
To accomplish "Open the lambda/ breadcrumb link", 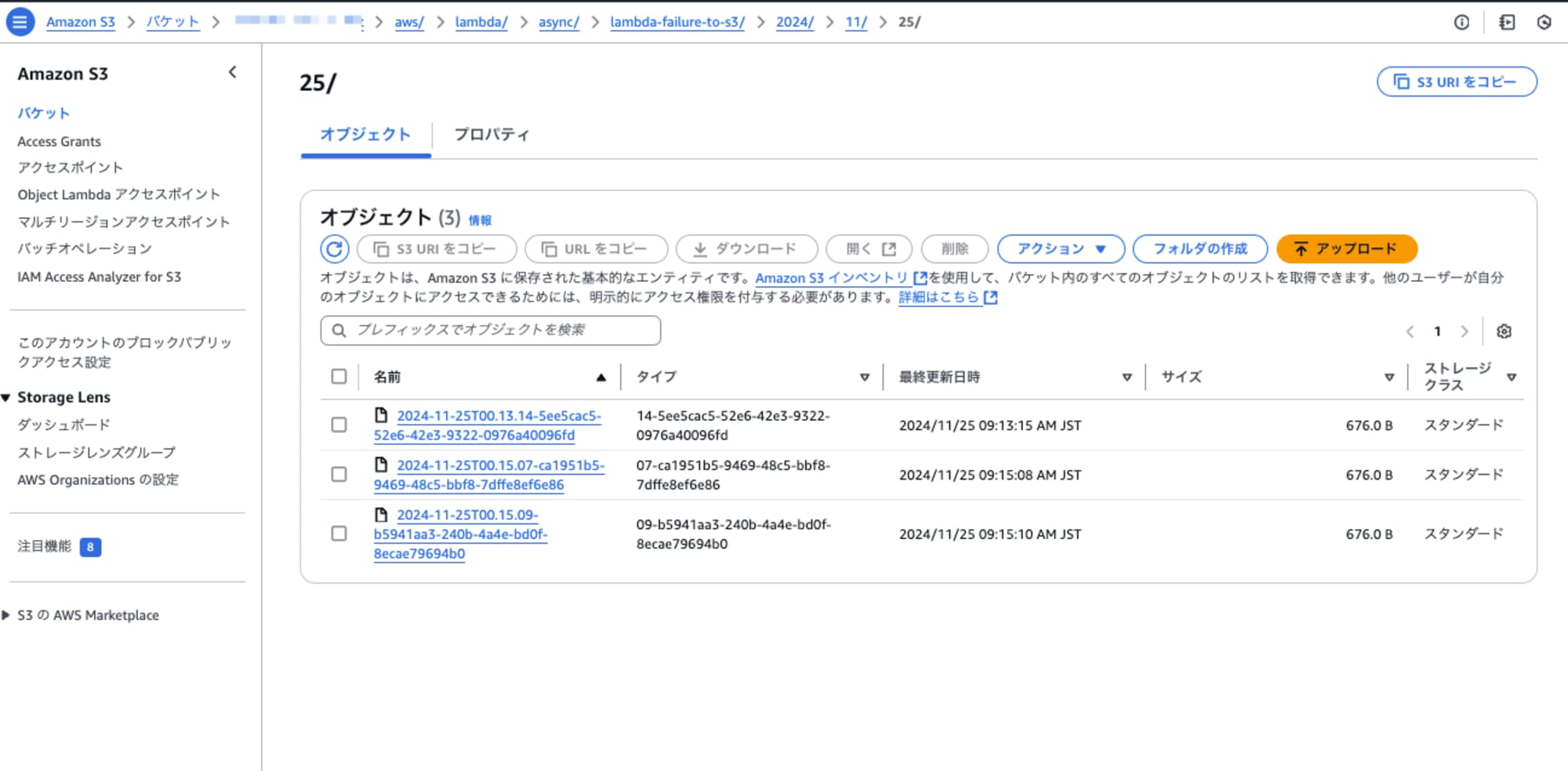I will (x=481, y=22).
